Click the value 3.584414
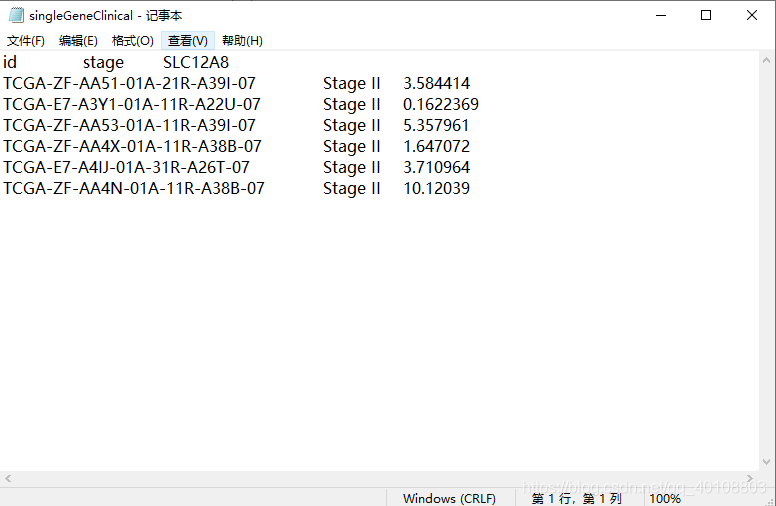 click(x=436, y=83)
